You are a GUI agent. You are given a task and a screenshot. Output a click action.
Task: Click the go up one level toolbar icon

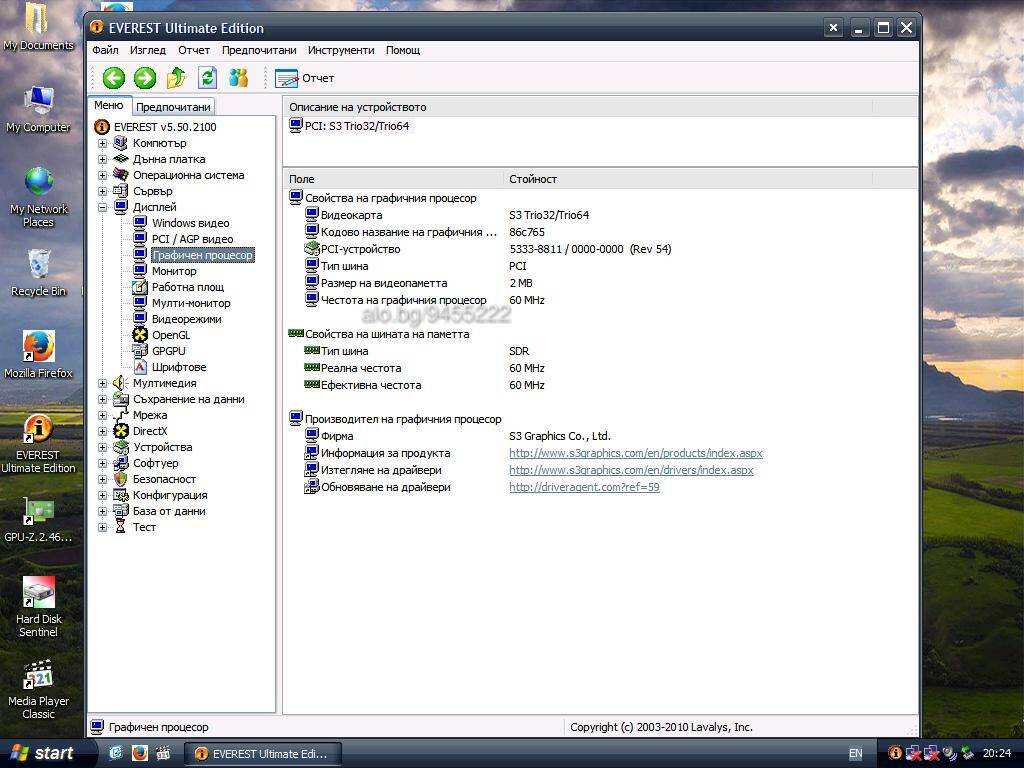176,78
